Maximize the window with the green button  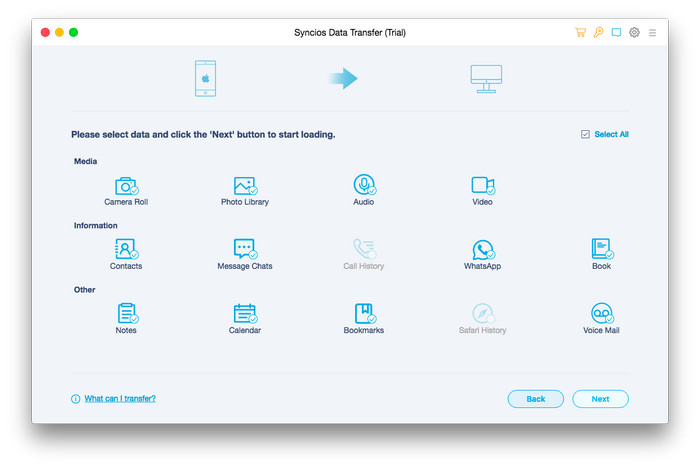click(74, 32)
